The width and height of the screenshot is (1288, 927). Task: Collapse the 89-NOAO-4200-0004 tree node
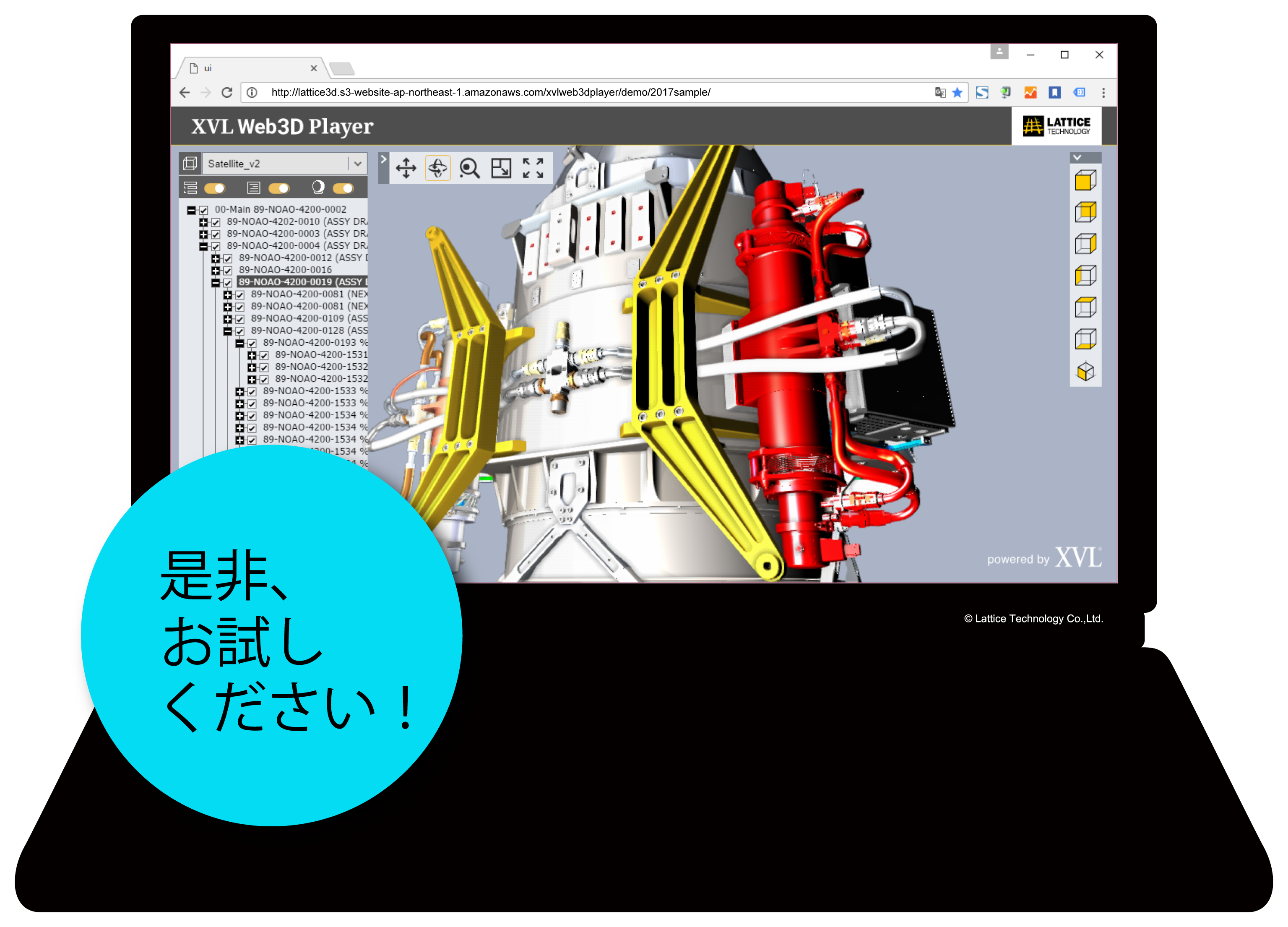[203, 247]
